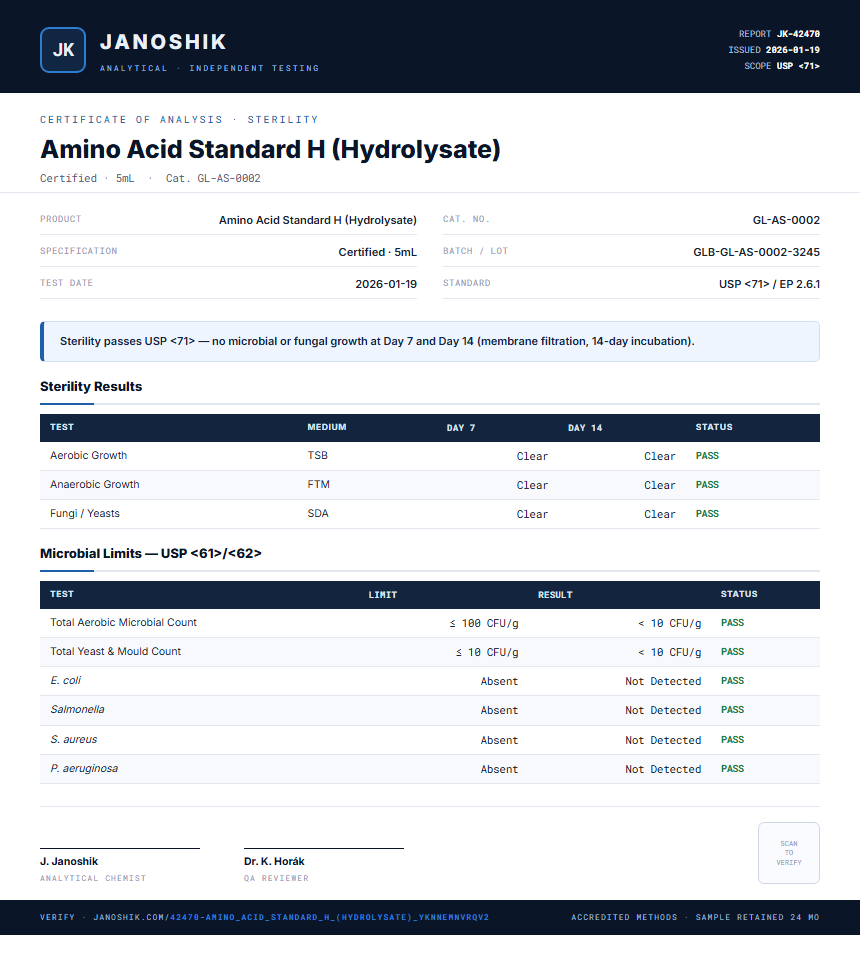This screenshot has height=963, width=860.
Task: Click the J. Janoshik signature name
Action: pyautogui.click(x=69, y=862)
